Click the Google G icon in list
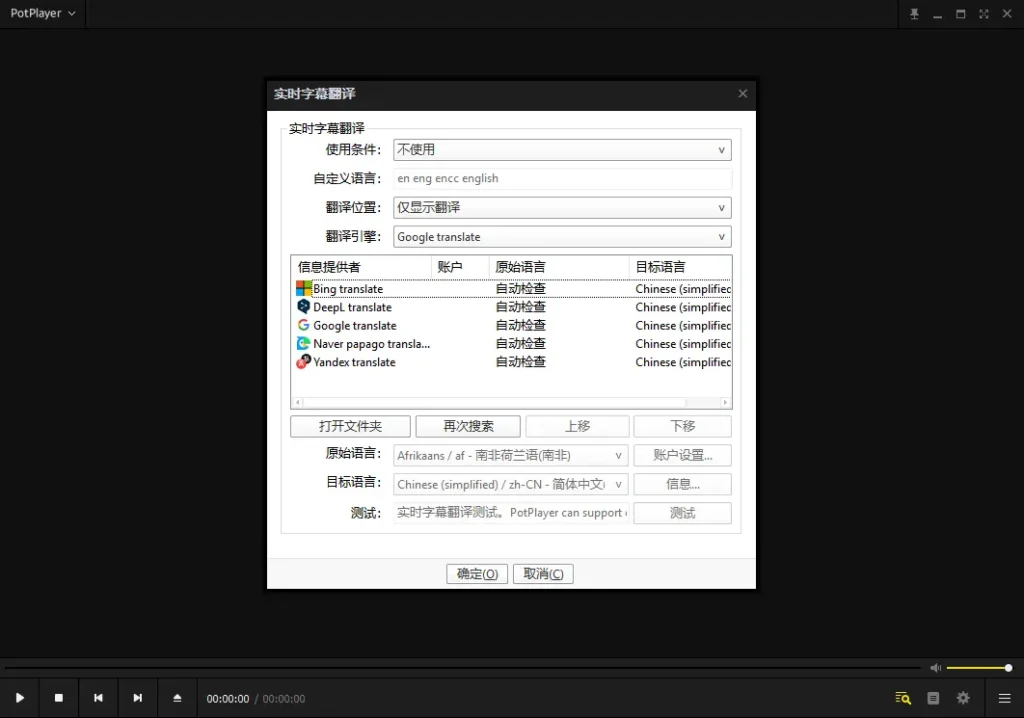The width and height of the screenshot is (1024, 718). click(304, 325)
